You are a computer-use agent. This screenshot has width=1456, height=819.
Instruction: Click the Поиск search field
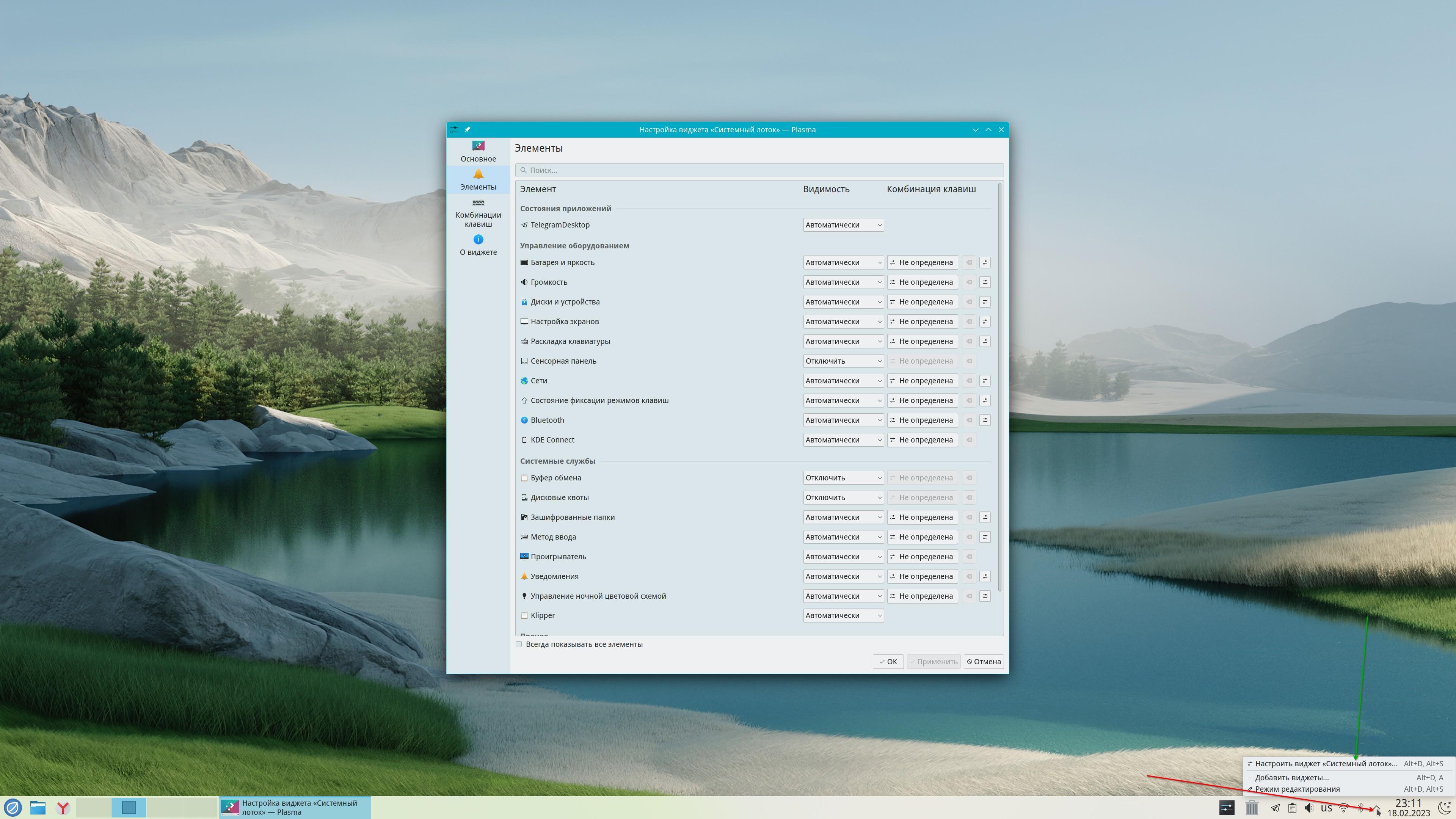pos(758,170)
